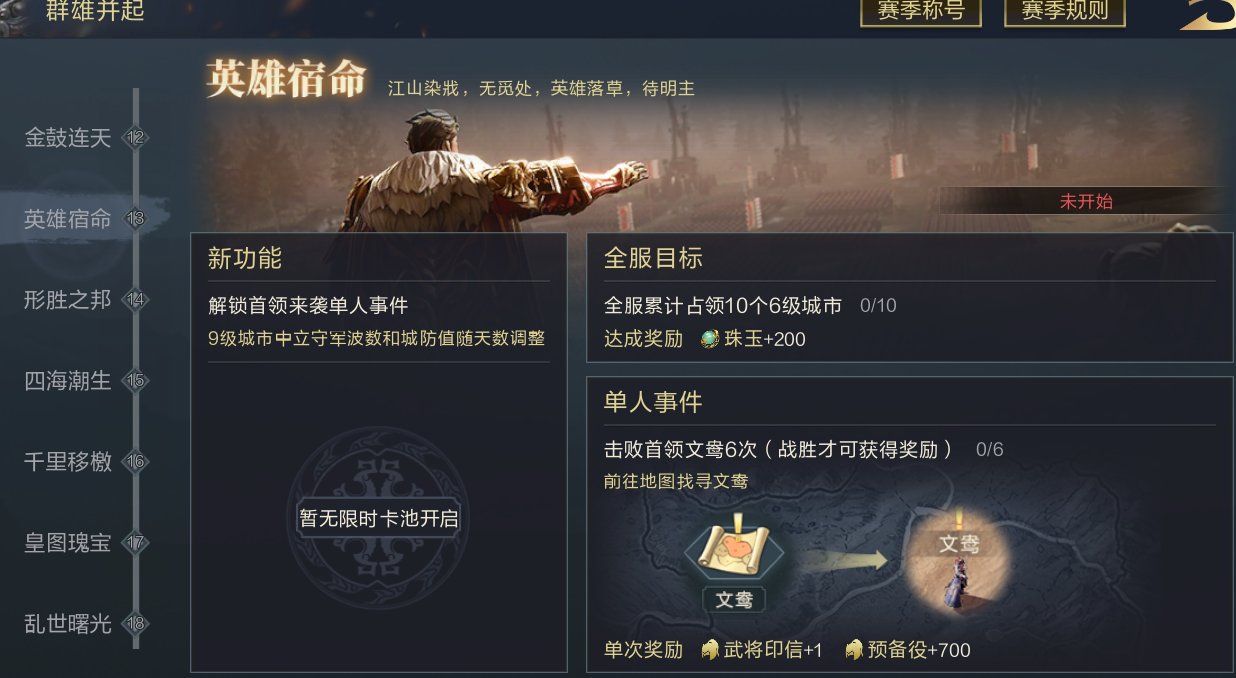Select the diamond marker numbered 17
Image resolution: width=1236 pixels, height=678 pixels.
click(136, 543)
